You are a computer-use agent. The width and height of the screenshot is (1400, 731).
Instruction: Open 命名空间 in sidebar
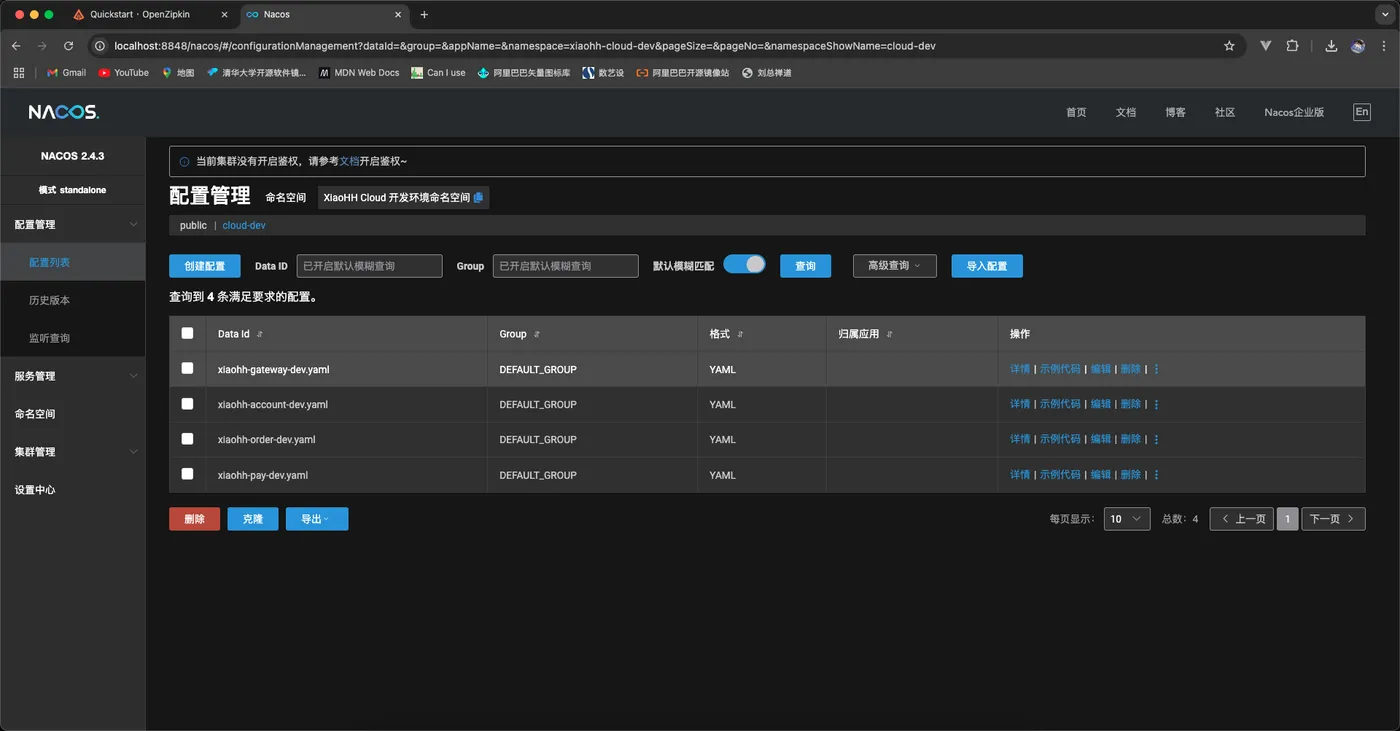pyautogui.click(x=72, y=414)
